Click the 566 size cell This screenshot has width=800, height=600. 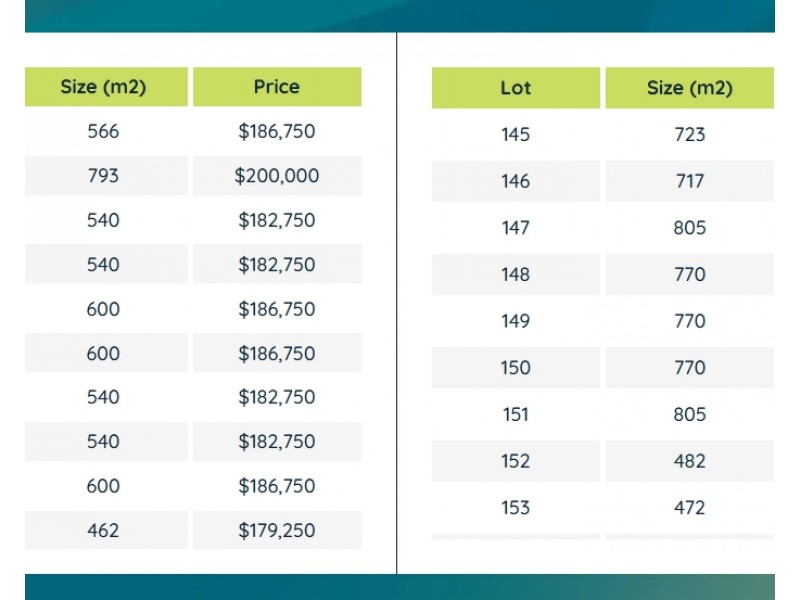point(103,131)
